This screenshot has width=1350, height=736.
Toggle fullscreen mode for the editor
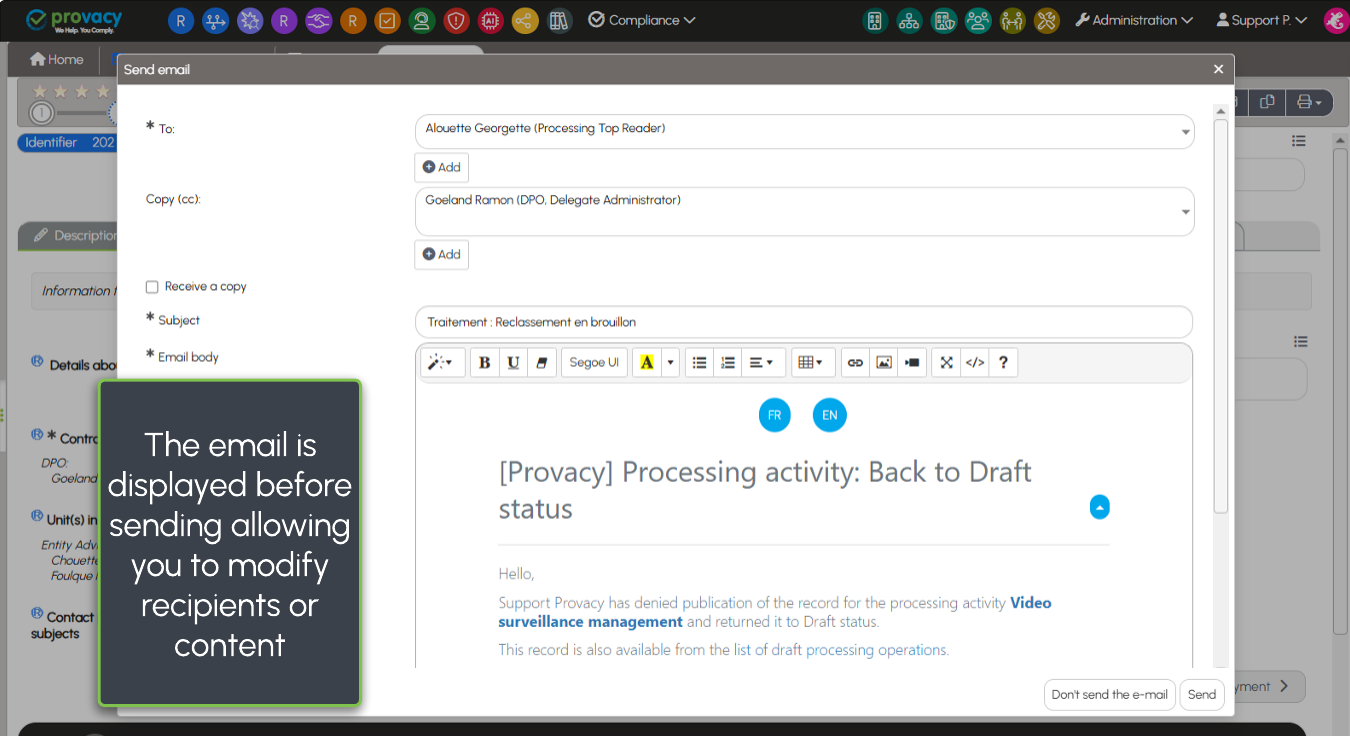tap(946, 363)
